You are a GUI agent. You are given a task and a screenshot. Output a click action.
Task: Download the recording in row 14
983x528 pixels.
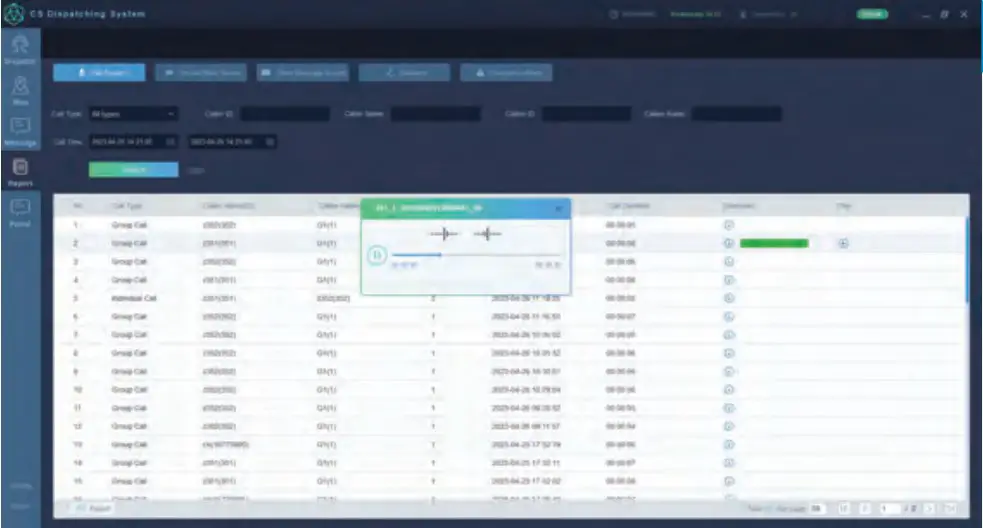[x=728, y=463]
